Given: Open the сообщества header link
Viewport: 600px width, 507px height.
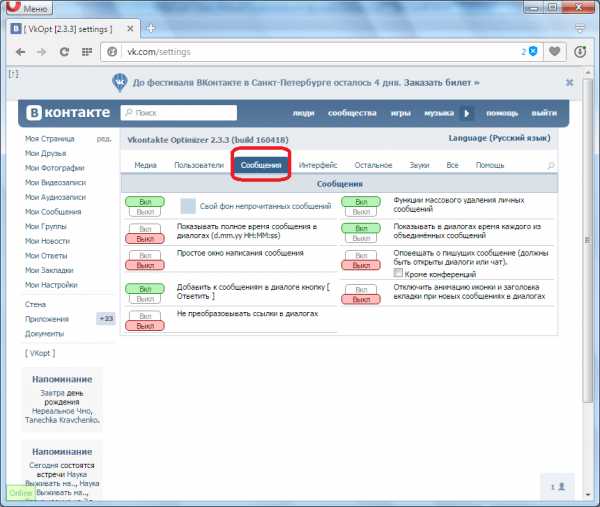Looking at the screenshot, I should point(352,113).
